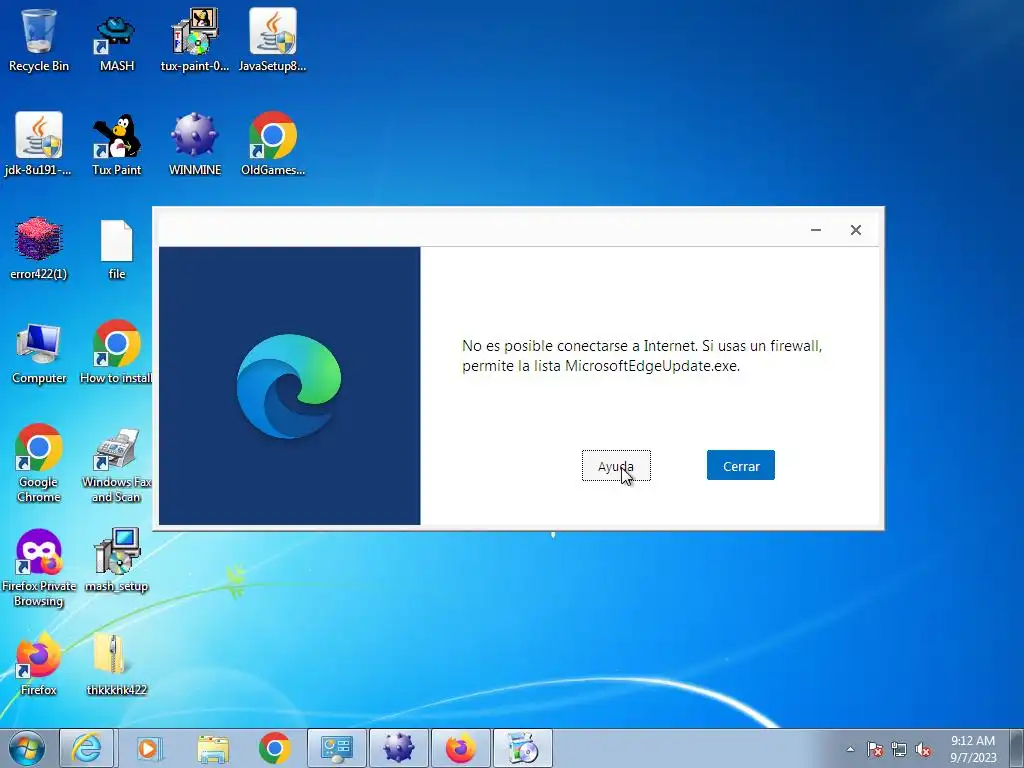1024x768 pixels.
Task: Select the WINMINE desktop icon
Action: tap(195, 144)
